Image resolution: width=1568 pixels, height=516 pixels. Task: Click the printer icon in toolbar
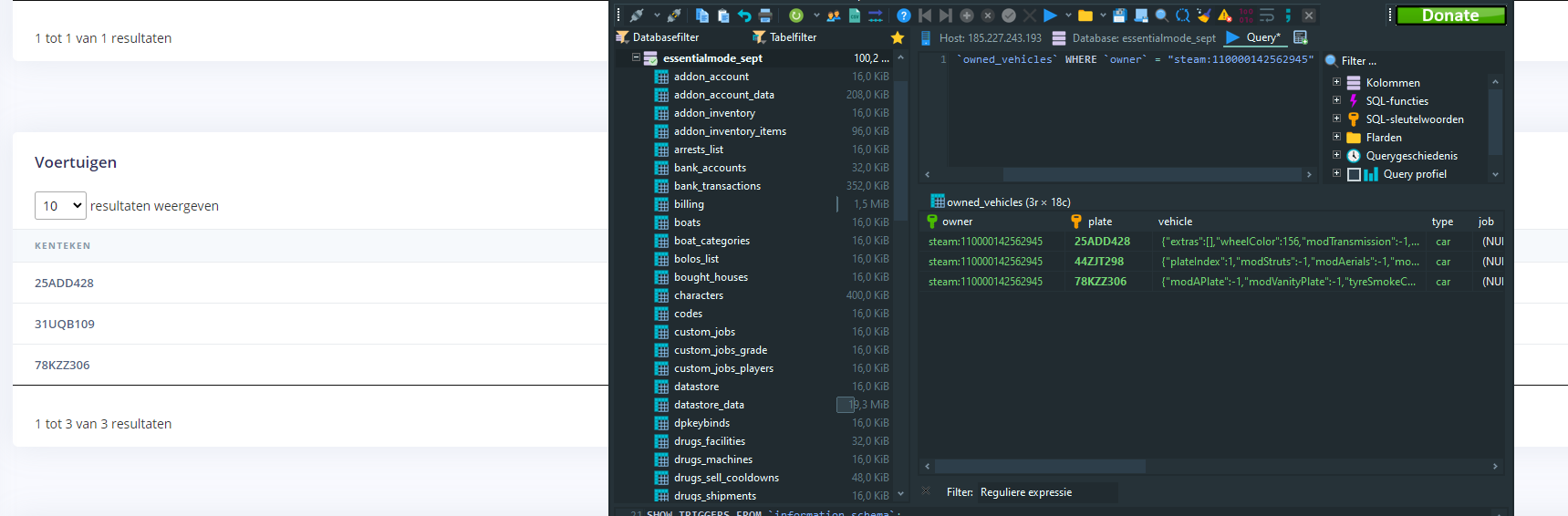coord(765,15)
